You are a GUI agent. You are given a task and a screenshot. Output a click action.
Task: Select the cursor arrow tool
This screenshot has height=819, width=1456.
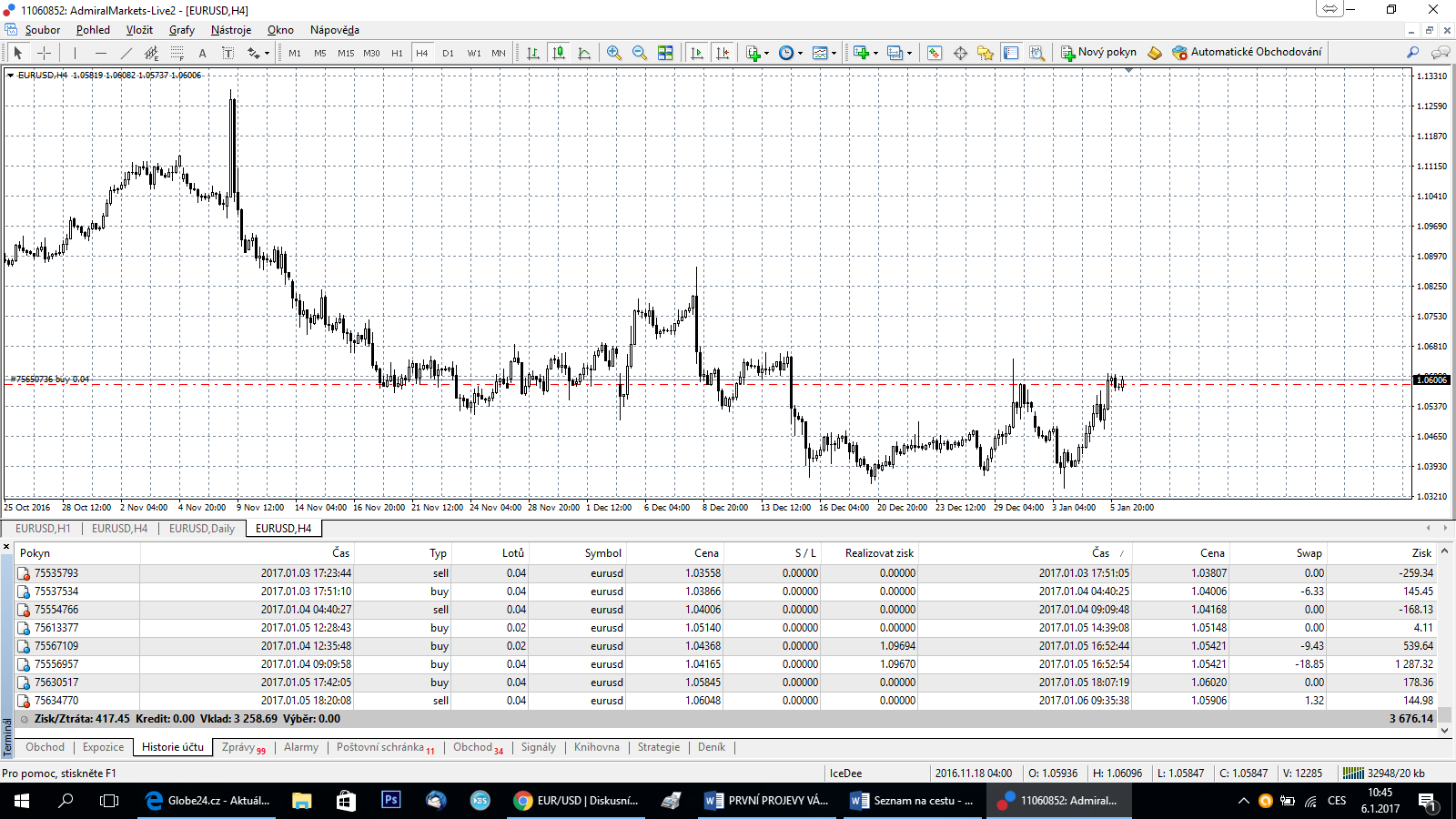(x=18, y=53)
